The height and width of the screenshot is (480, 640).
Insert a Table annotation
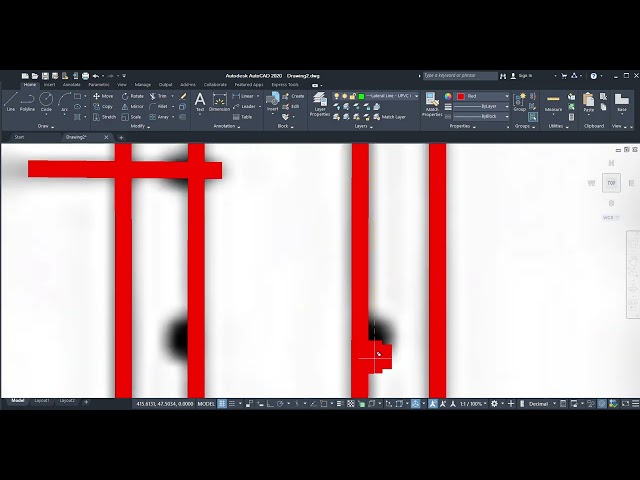[x=242, y=117]
